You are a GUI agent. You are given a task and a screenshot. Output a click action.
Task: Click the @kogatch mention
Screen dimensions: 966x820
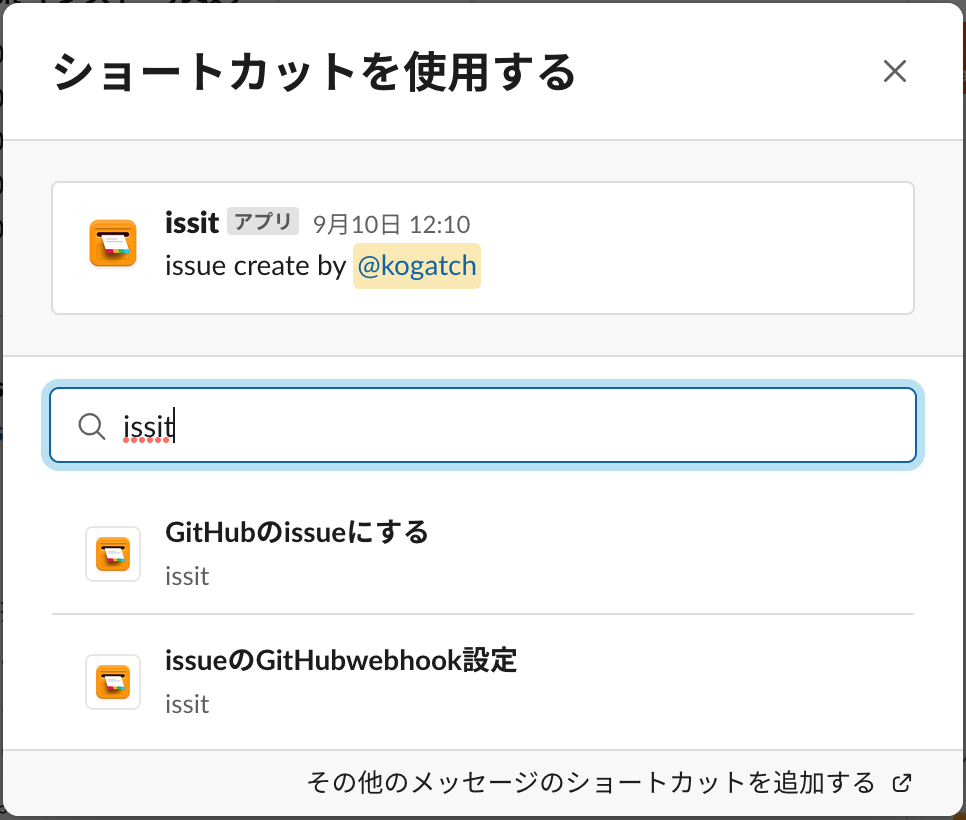417,267
